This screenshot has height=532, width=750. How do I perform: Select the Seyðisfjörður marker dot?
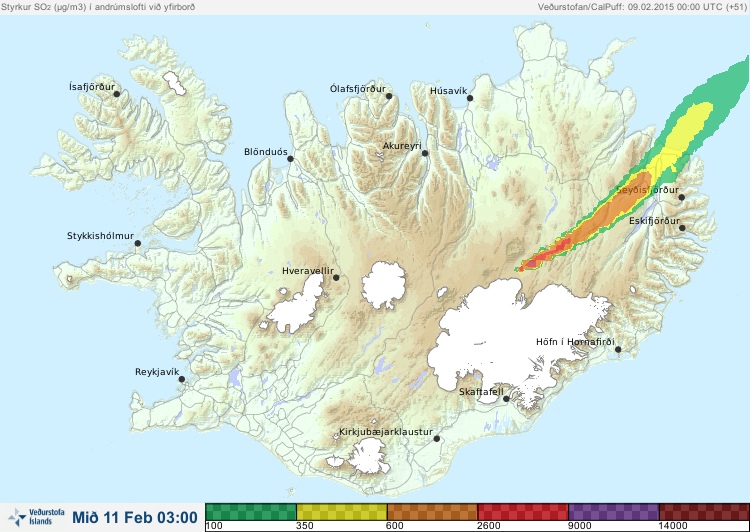[x=682, y=197]
